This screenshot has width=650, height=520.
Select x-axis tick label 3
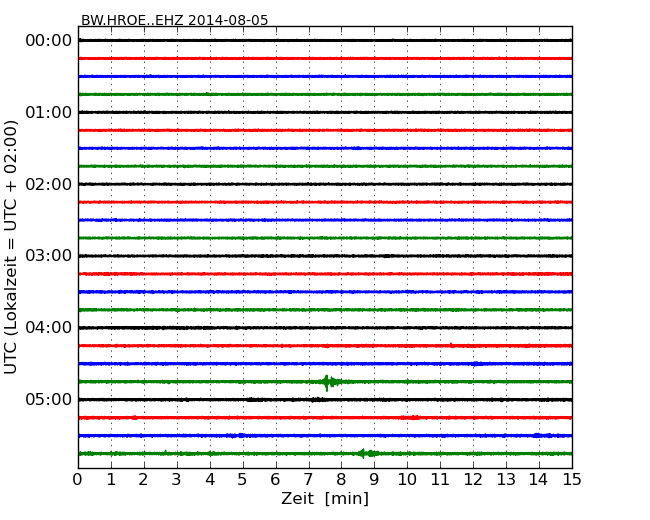click(177, 480)
